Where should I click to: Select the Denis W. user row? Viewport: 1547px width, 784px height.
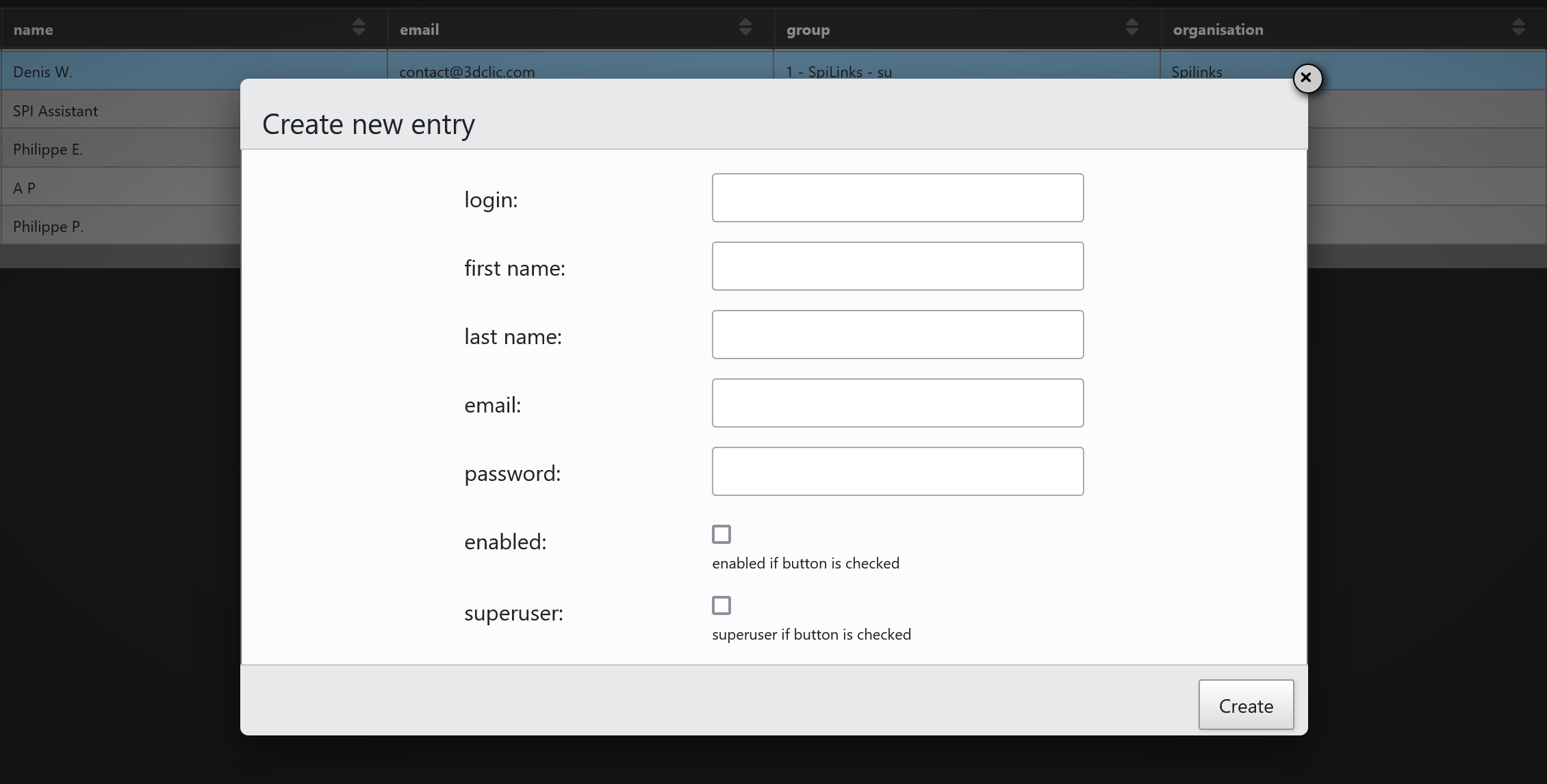pos(42,72)
